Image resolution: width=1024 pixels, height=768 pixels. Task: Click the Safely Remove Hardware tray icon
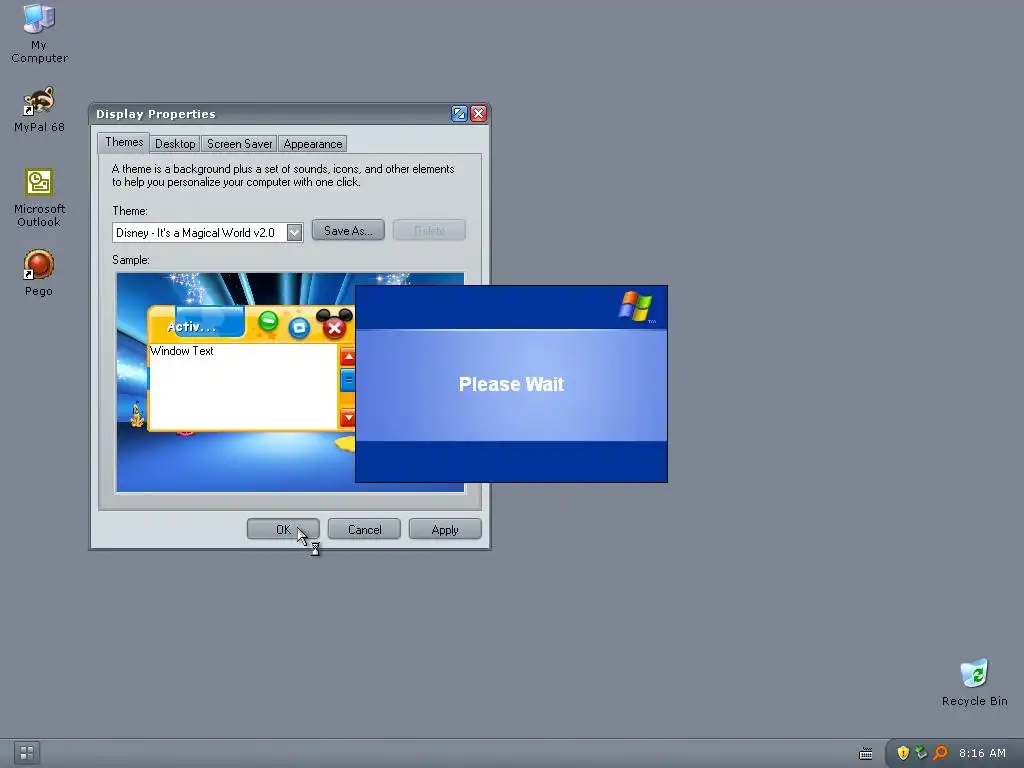(921, 753)
